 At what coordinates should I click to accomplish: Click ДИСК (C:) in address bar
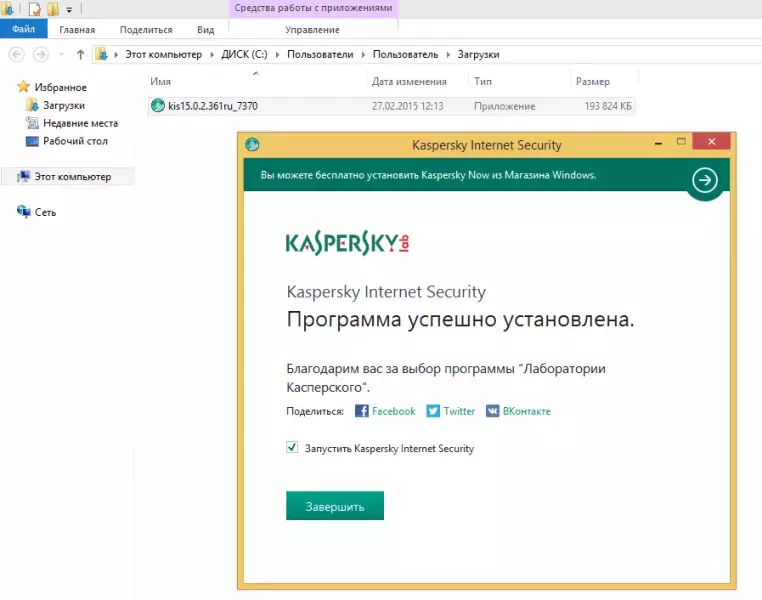(x=244, y=54)
